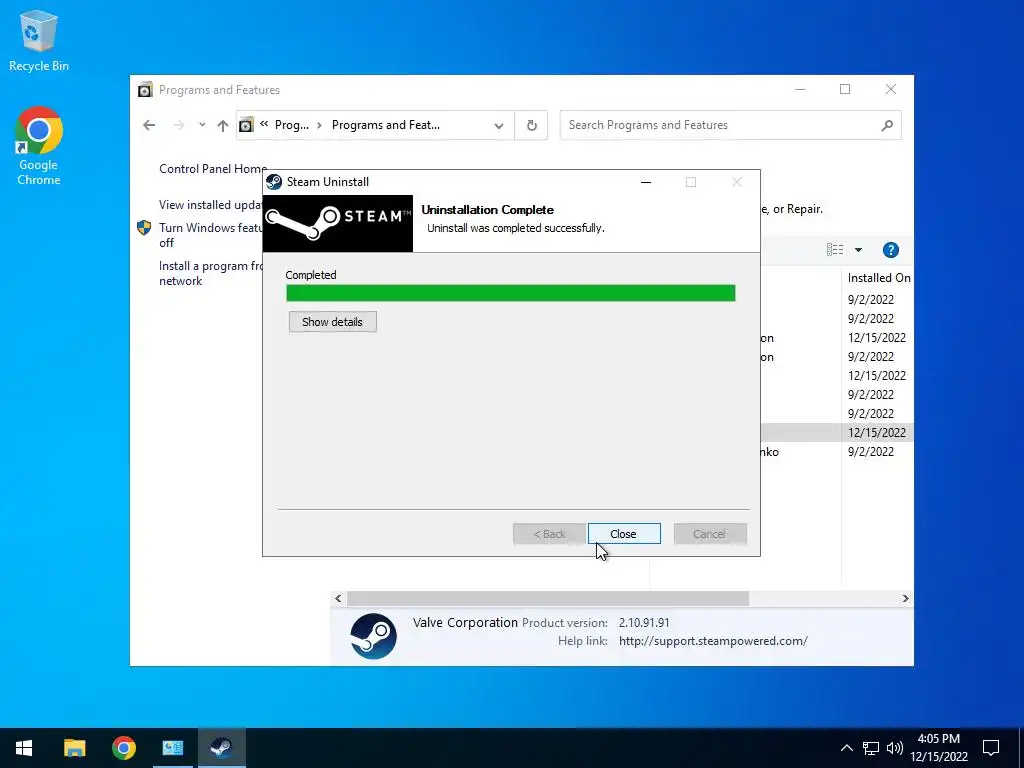This screenshot has height=768, width=1024.
Task: Click the Prog... breadcrumb in address bar
Action: click(x=292, y=125)
